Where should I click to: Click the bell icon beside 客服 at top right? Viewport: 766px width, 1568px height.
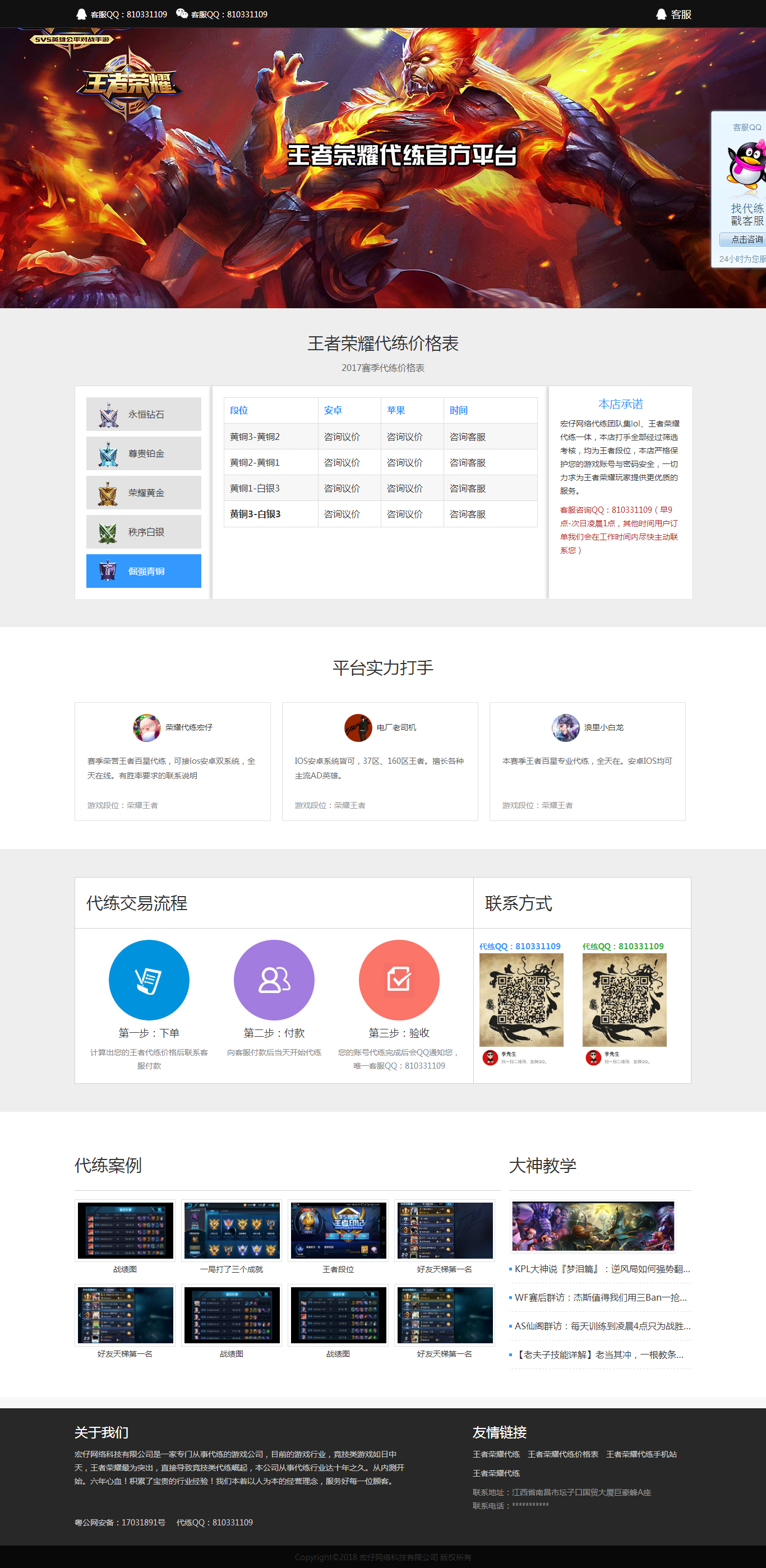(x=661, y=14)
